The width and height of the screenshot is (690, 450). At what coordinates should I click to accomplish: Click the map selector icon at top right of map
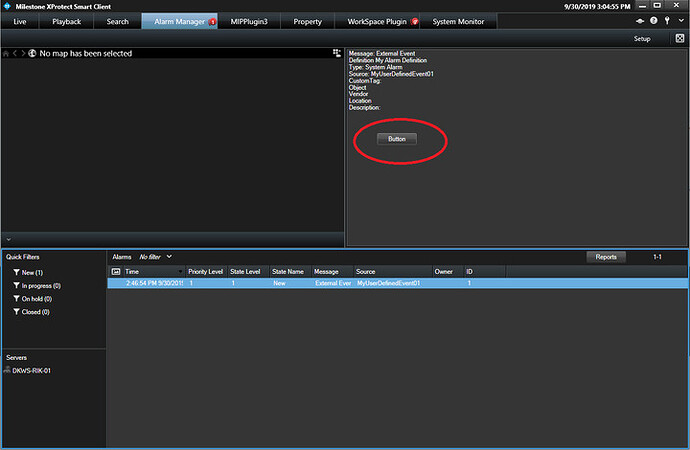point(337,53)
